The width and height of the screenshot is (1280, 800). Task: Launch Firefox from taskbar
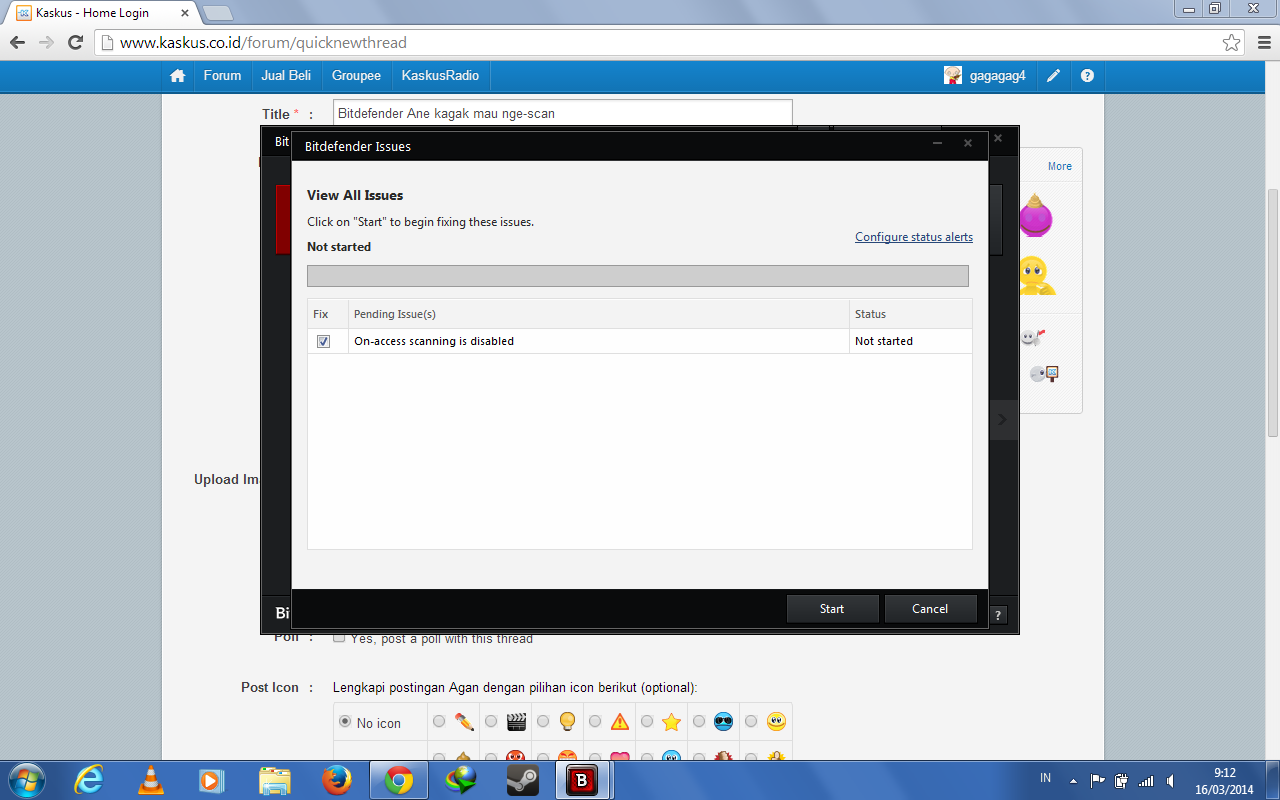pos(336,780)
